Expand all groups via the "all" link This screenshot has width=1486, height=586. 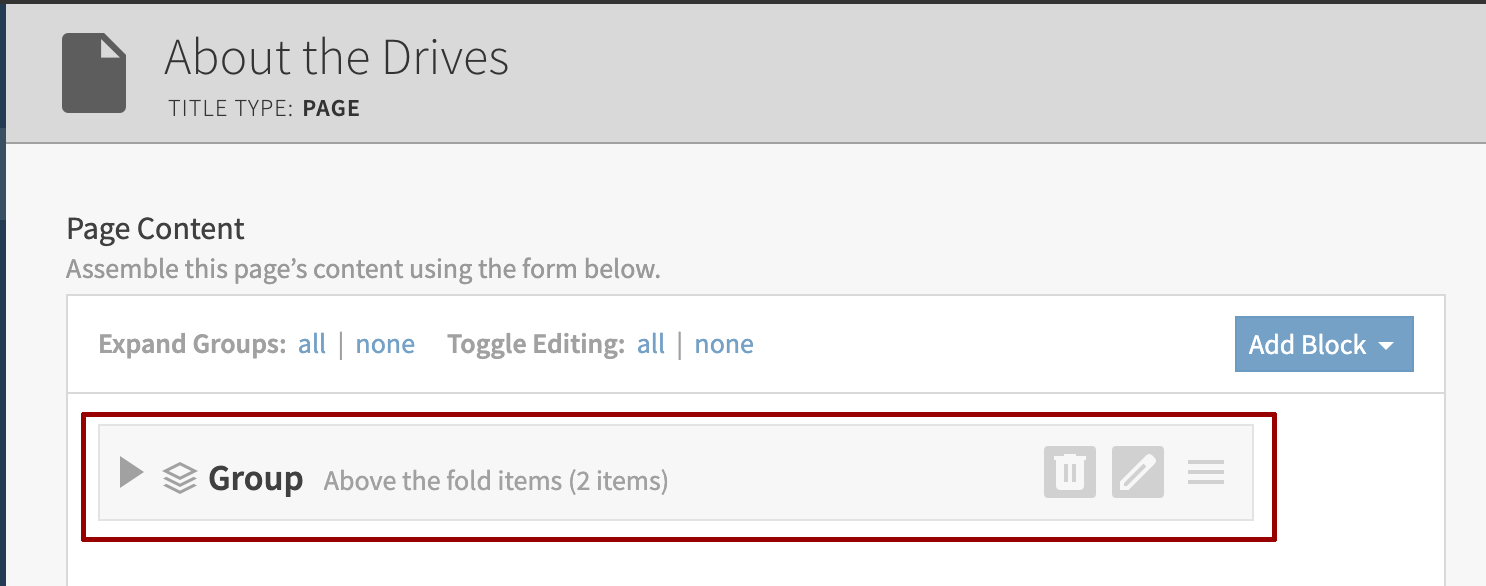pyautogui.click(x=312, y=345)
